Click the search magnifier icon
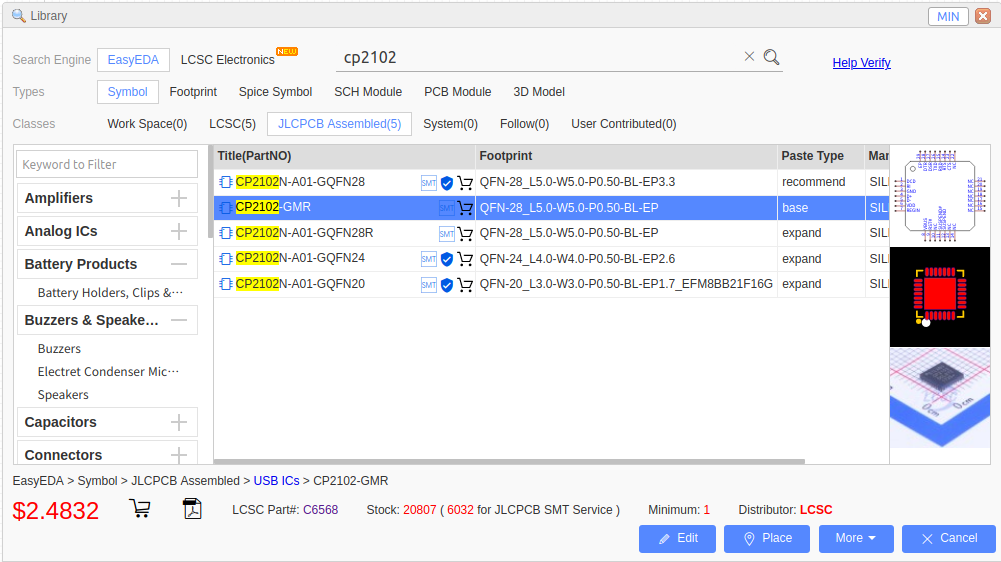 coord(771,57)
